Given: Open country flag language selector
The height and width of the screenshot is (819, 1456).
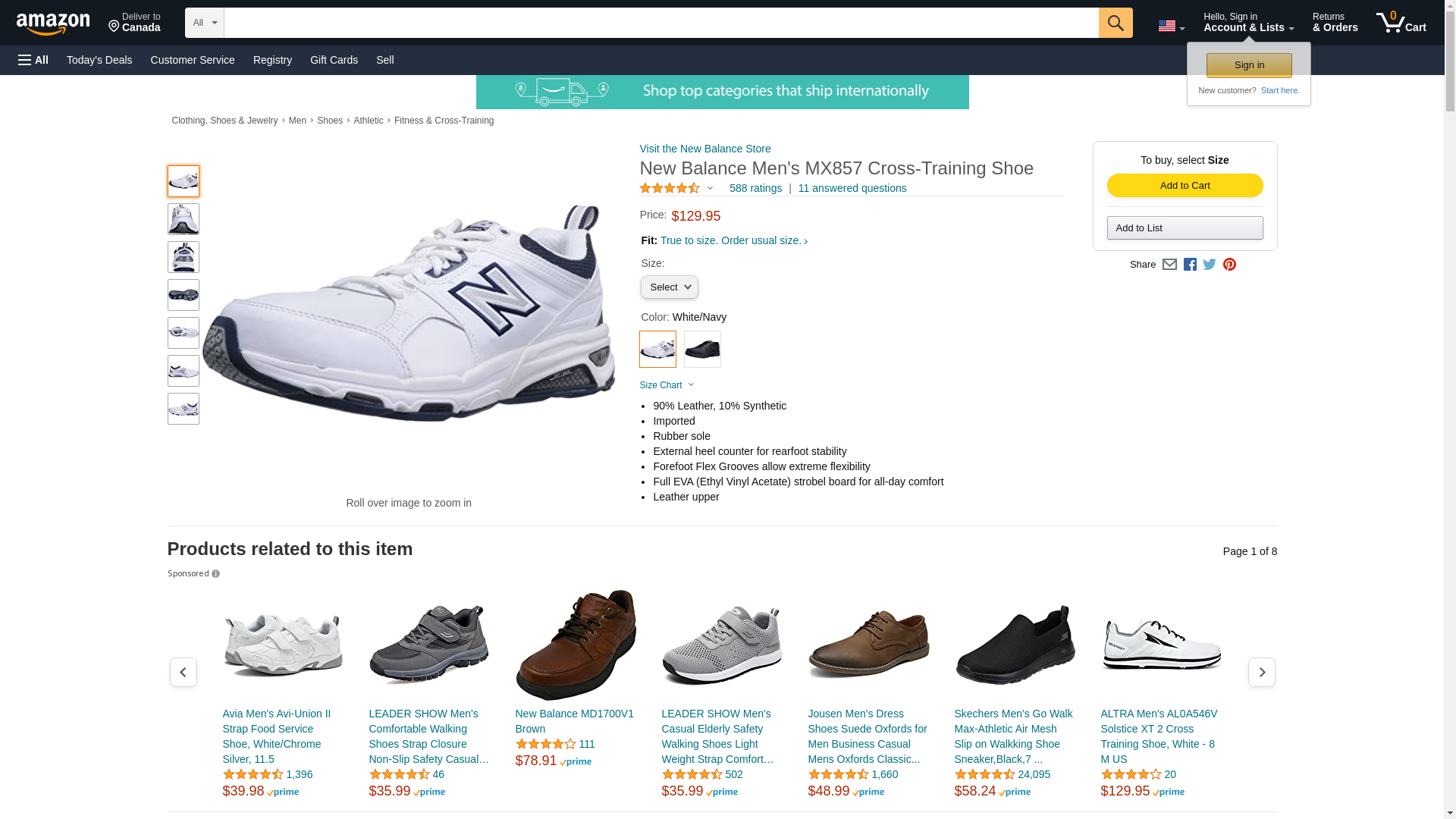Looking at the screenshot, I should [x=1171, y=27].
